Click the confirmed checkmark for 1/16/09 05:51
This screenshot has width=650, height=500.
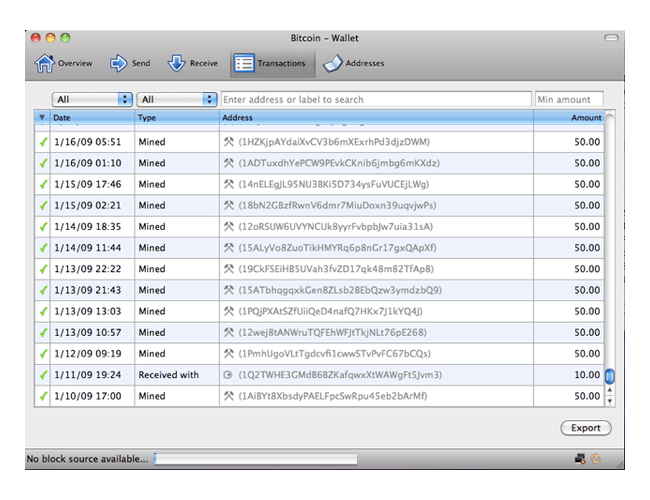tap(43, 142)
